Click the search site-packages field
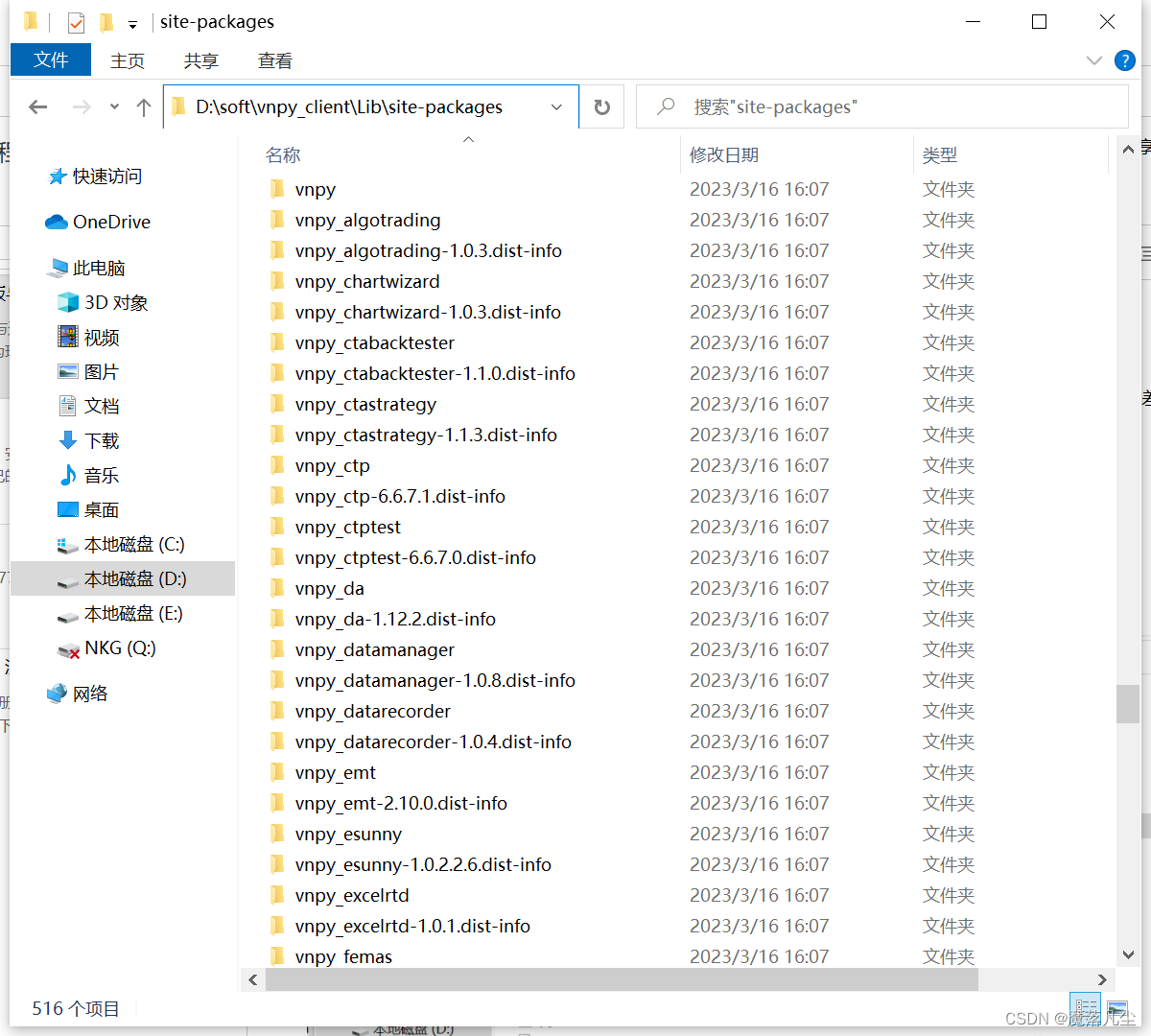The width and height of the screenshot is (1151, 1036). 882,106
